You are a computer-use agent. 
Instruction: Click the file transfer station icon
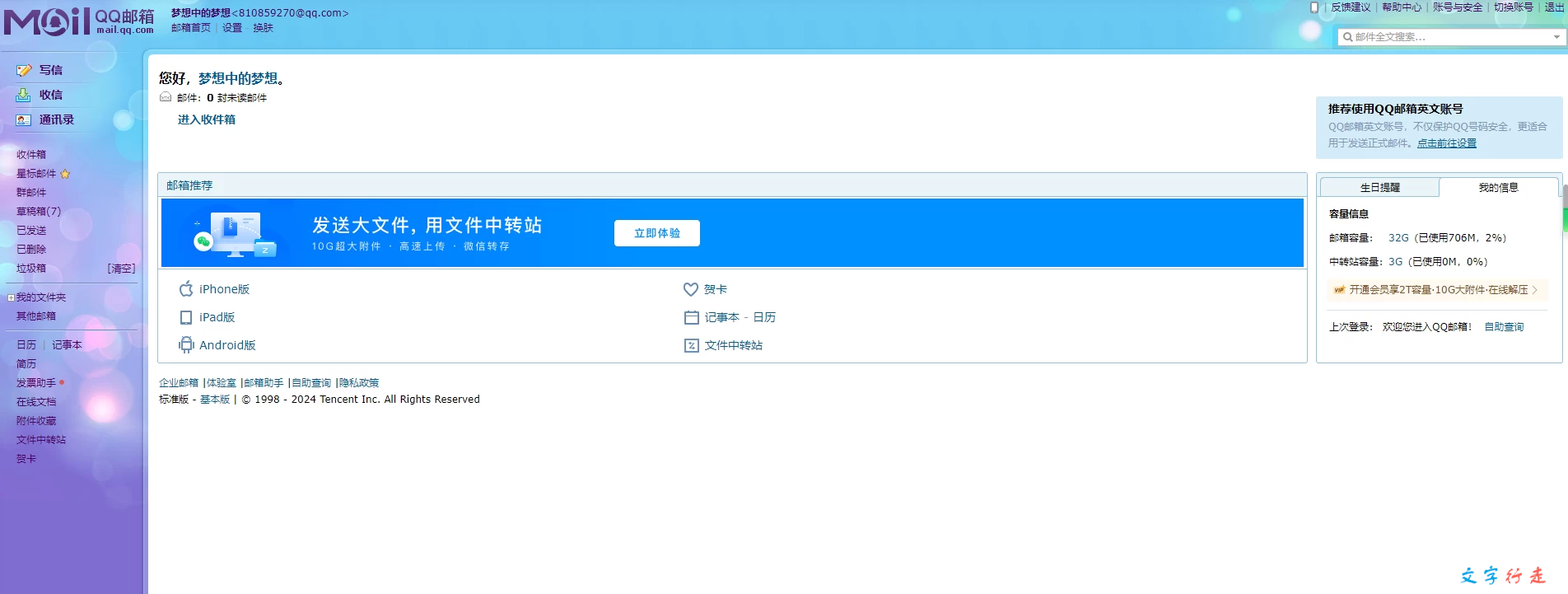pos(692,345)
